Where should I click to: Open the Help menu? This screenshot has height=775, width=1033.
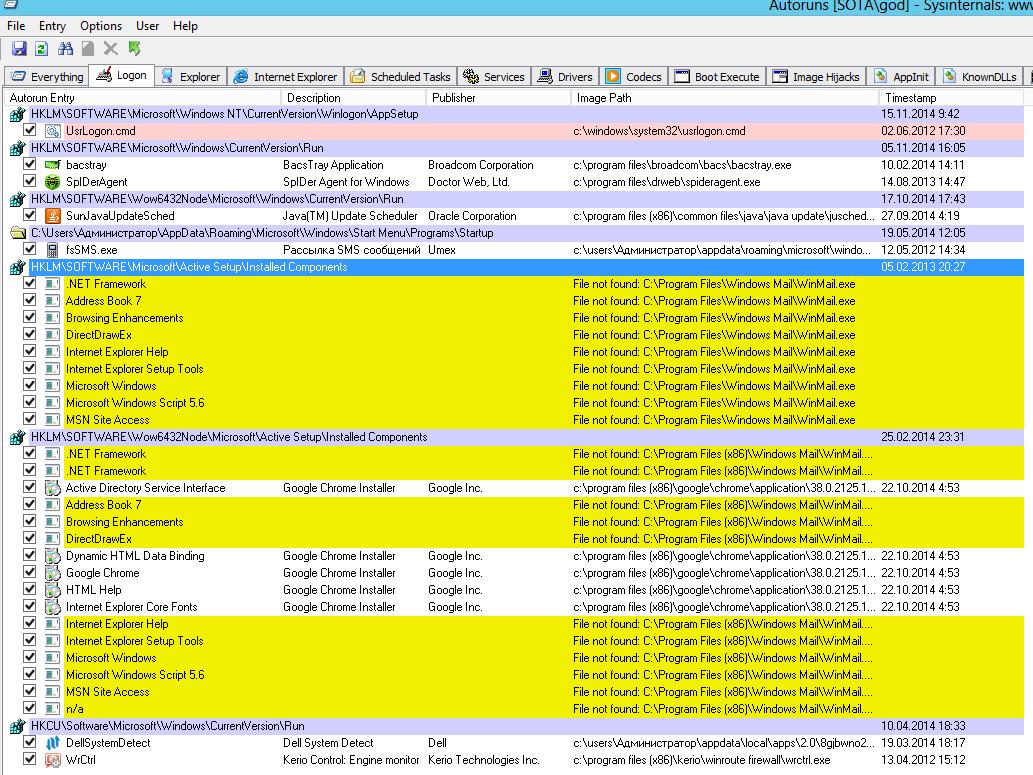185,26
